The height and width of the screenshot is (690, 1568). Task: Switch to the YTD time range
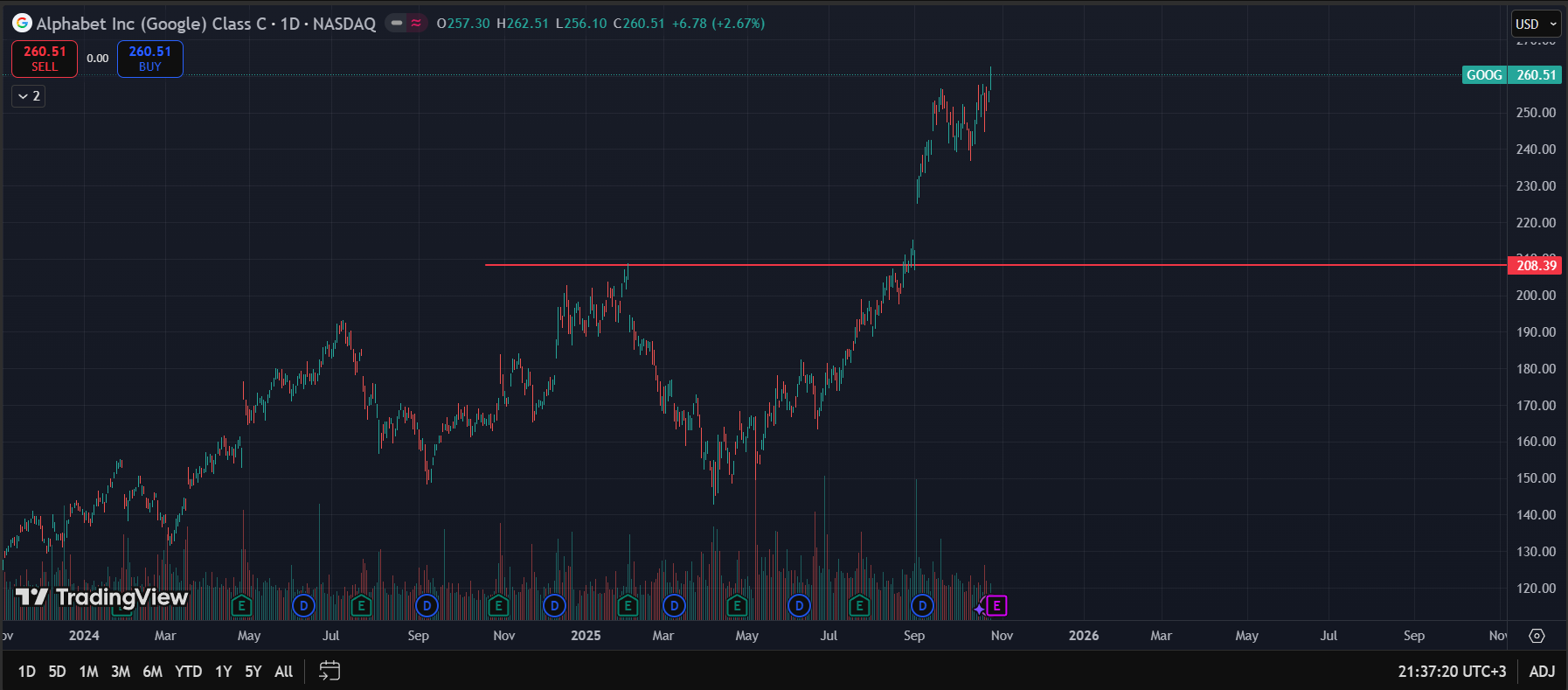[x=188, y=671]
